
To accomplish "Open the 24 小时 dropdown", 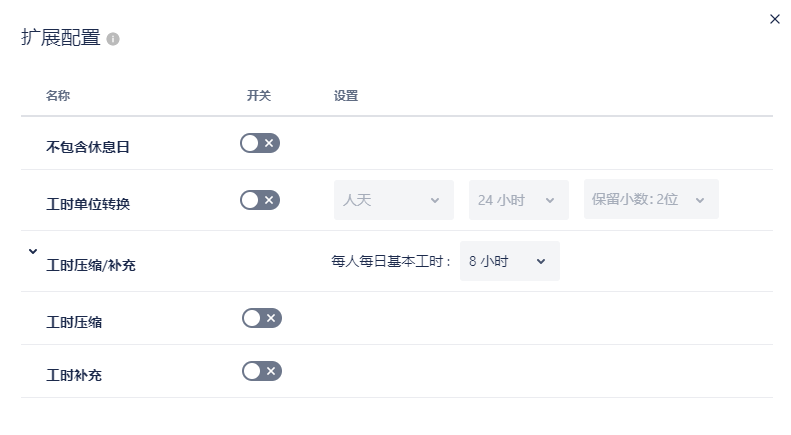I will coord(518,200).
